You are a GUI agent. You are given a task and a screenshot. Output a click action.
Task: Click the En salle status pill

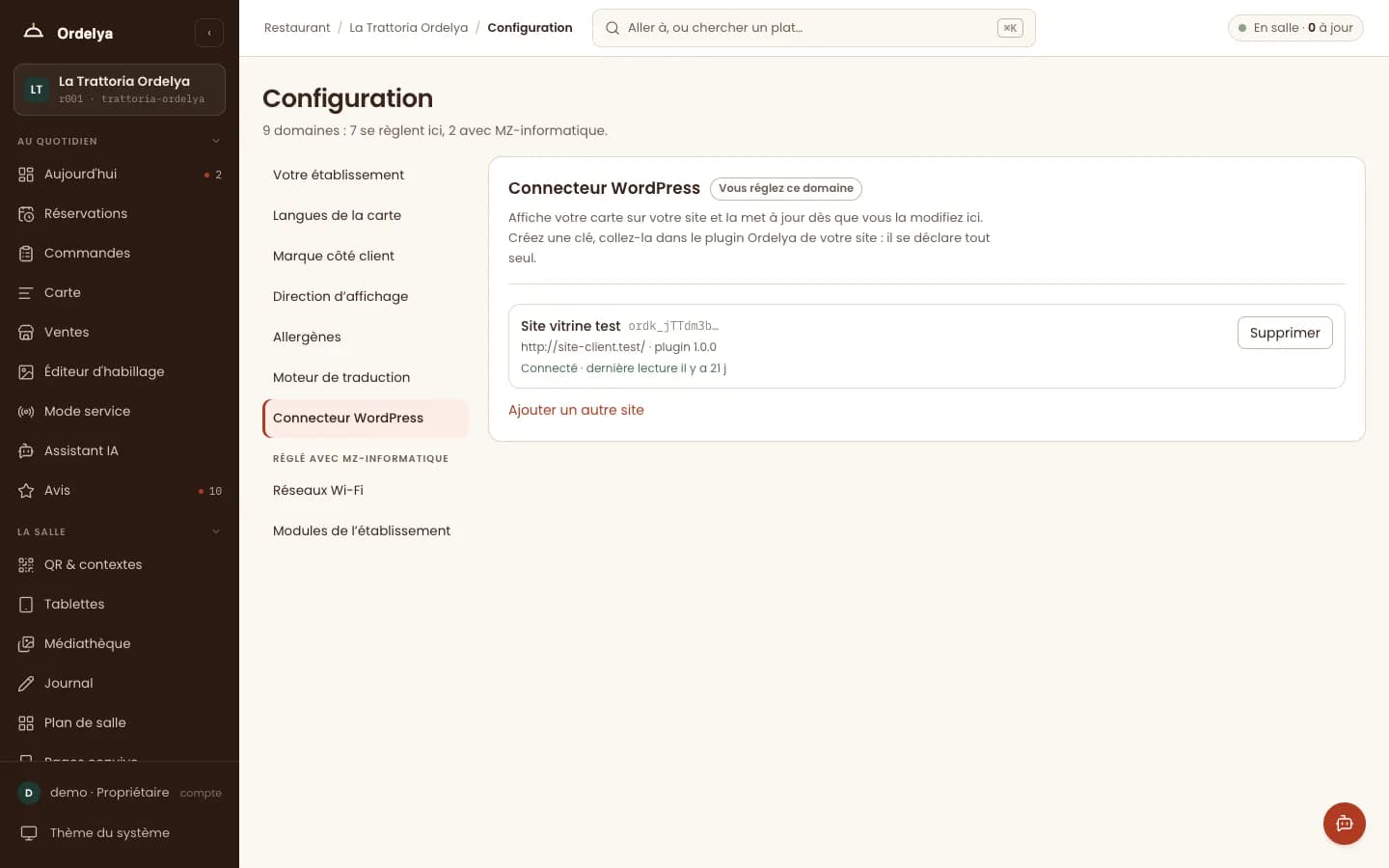(x=1295, y=28)
